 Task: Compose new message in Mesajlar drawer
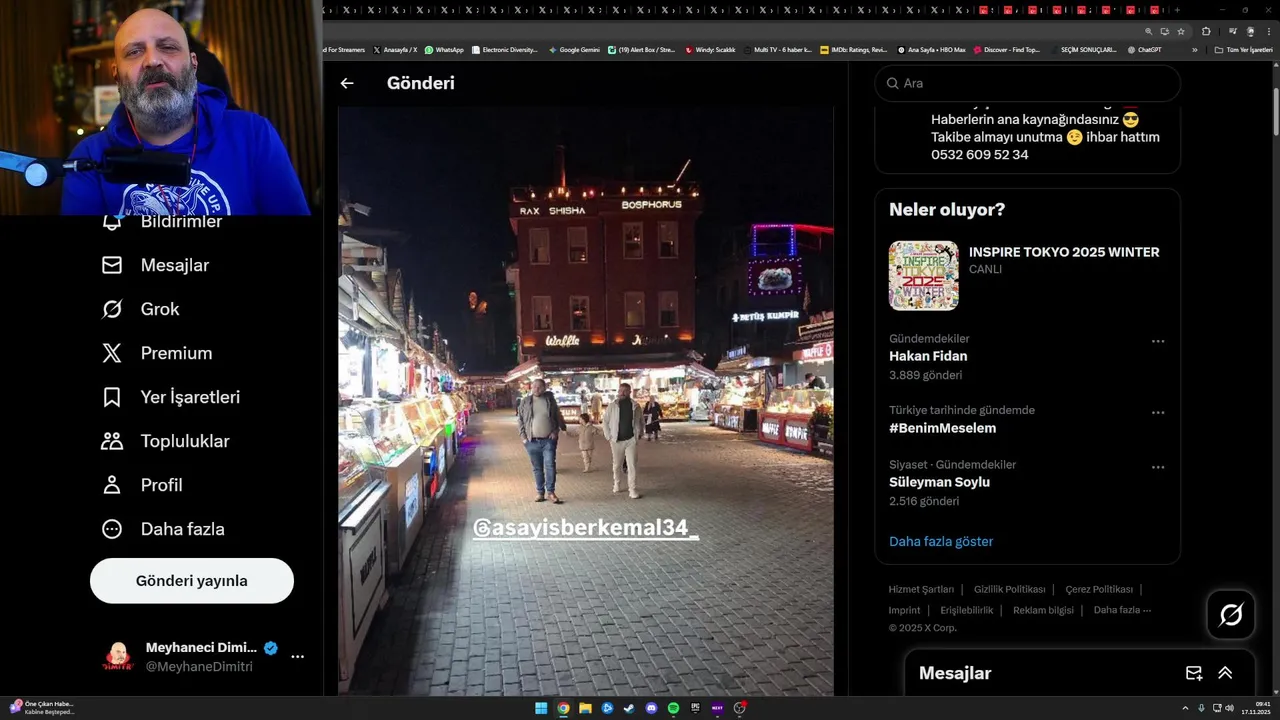[1193, 673]
